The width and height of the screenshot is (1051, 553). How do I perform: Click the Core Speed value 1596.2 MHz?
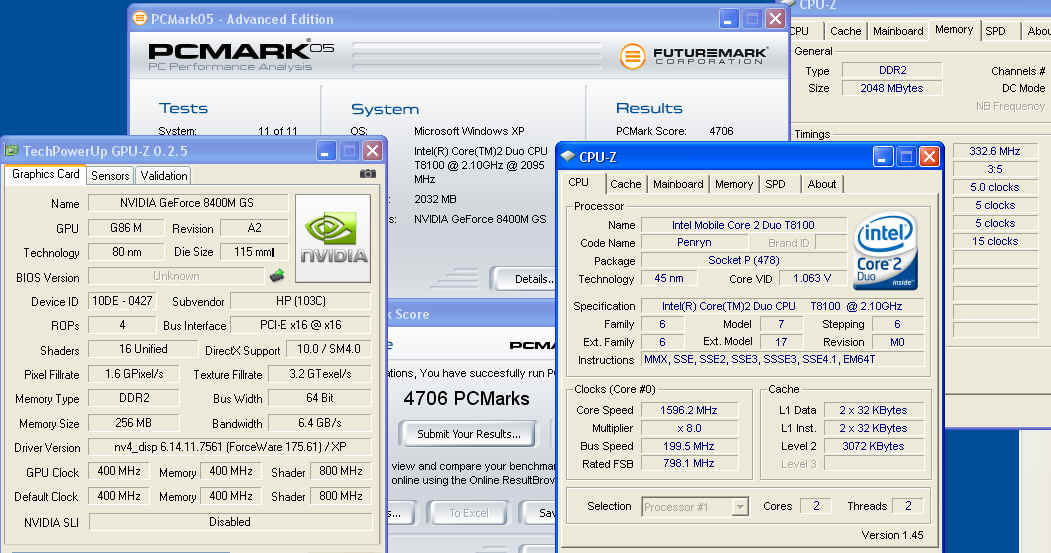688,410
